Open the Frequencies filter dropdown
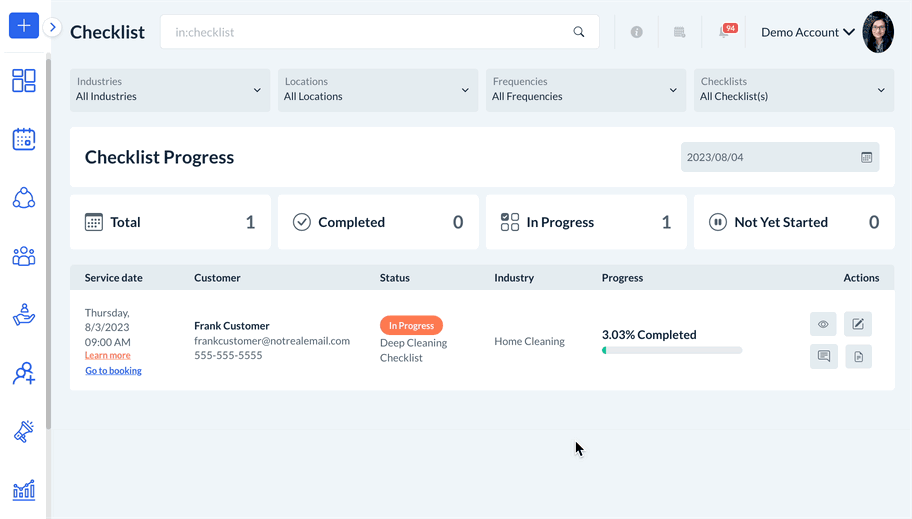Screen dimensions: 912x519 point(586,90)
